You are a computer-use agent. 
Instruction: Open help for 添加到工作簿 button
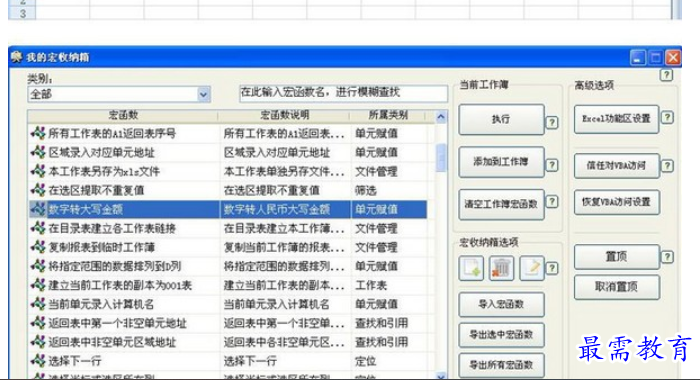coord(552,165)
